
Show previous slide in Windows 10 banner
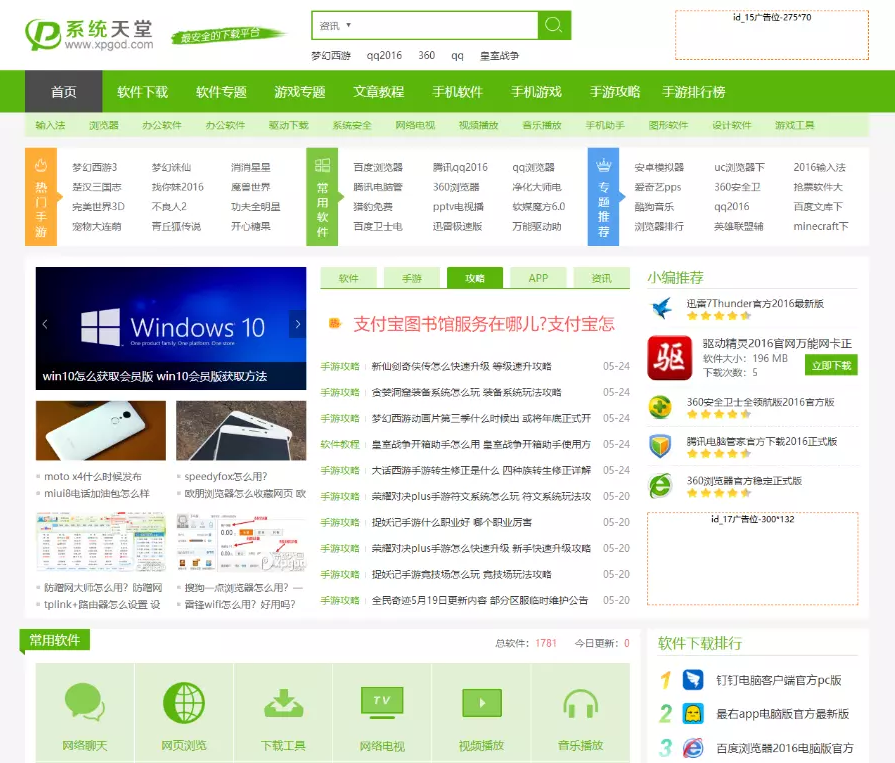[45, 324]
